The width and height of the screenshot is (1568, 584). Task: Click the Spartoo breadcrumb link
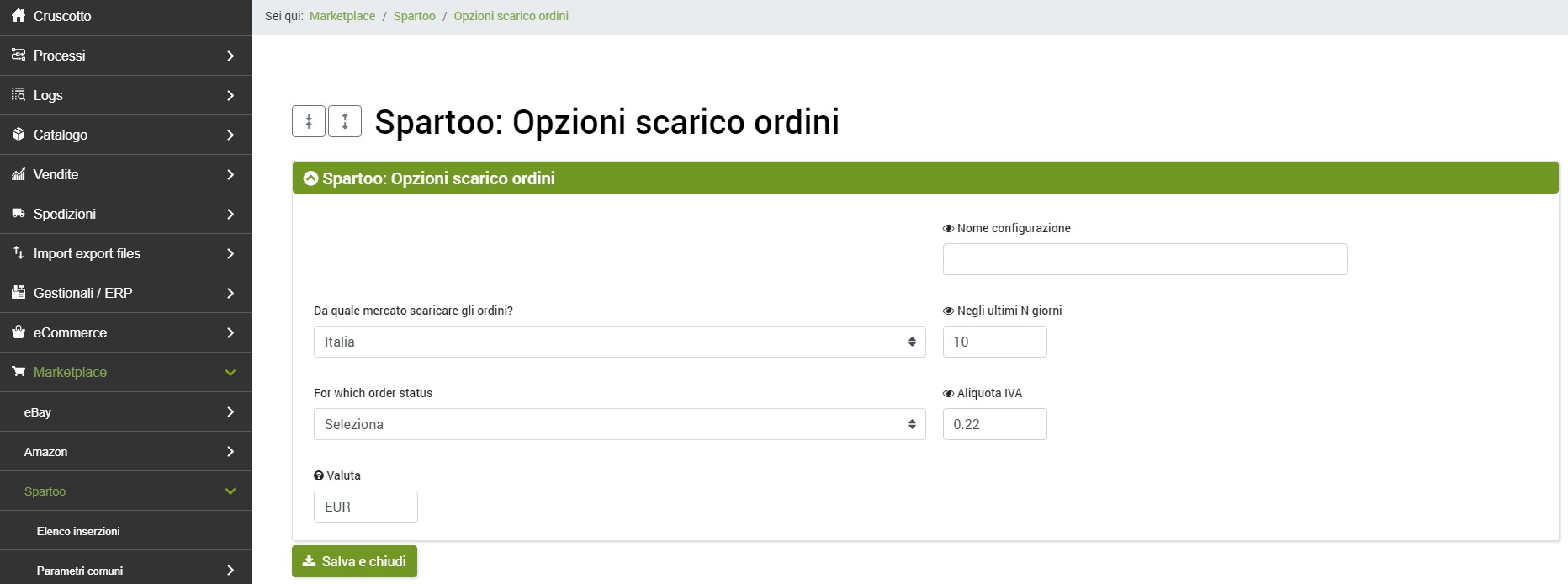pos(415,16)
